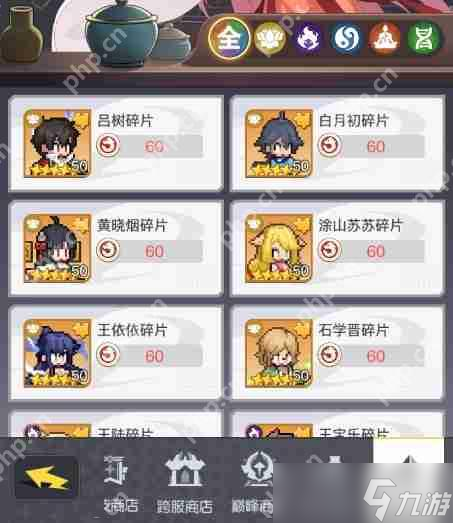Viewport: 453px width, 523px height.
Task: Click the yellow back arrow button
Action: (x=46, y=477)
